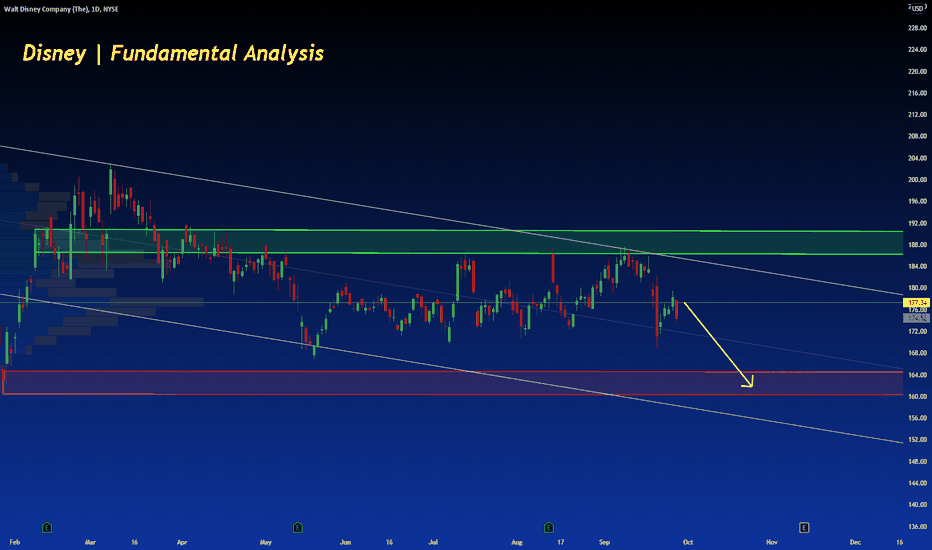Click the 136.00 price axis label
The height and width of the screenshot is (550, 932).
click(917, 527)
